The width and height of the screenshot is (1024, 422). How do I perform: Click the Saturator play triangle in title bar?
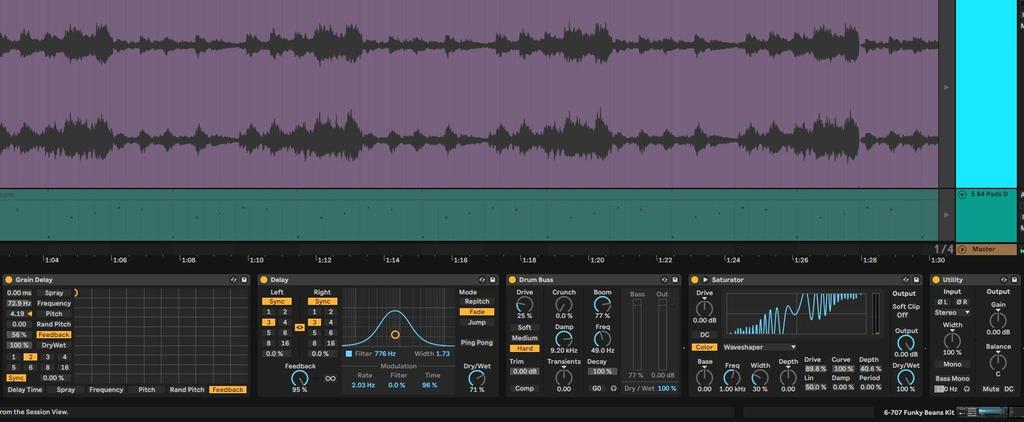click(x=706, y=280)
